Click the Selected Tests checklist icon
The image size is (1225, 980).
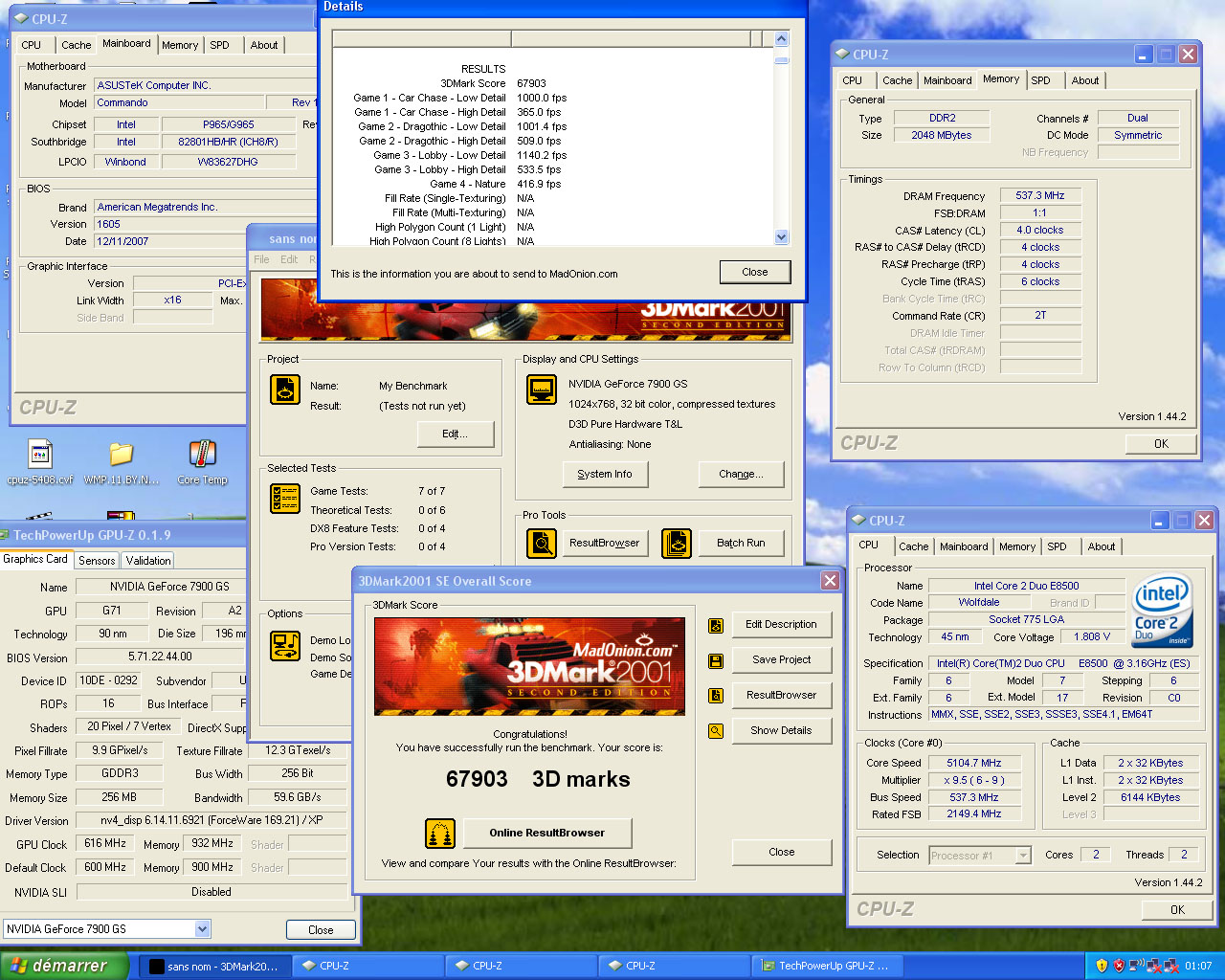pyautogui.click(x=285, y=499)
